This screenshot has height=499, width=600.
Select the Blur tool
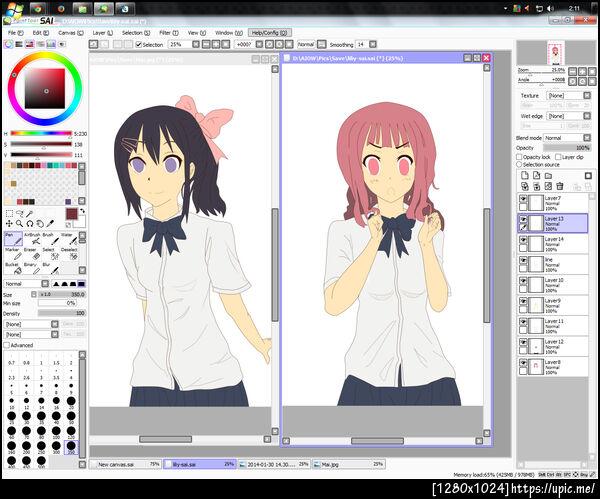(x=51, y=269)
